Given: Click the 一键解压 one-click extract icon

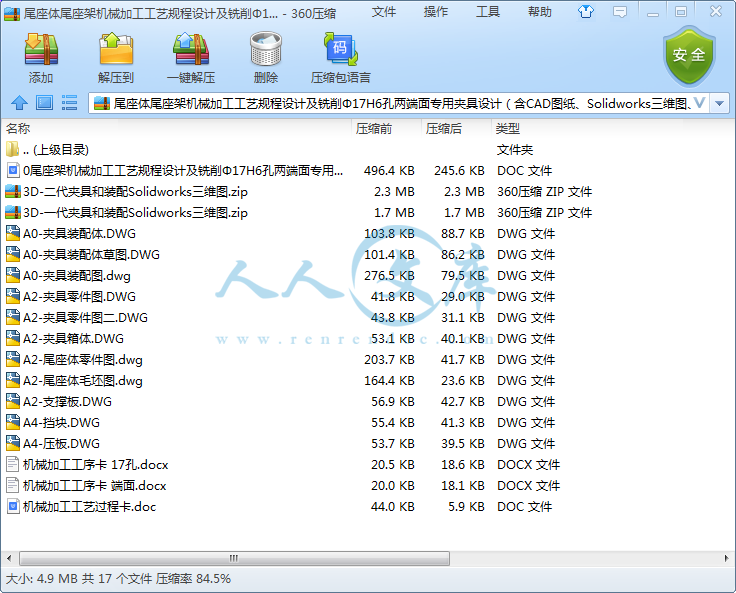Looking at the screenshot, I should [191, 49].
